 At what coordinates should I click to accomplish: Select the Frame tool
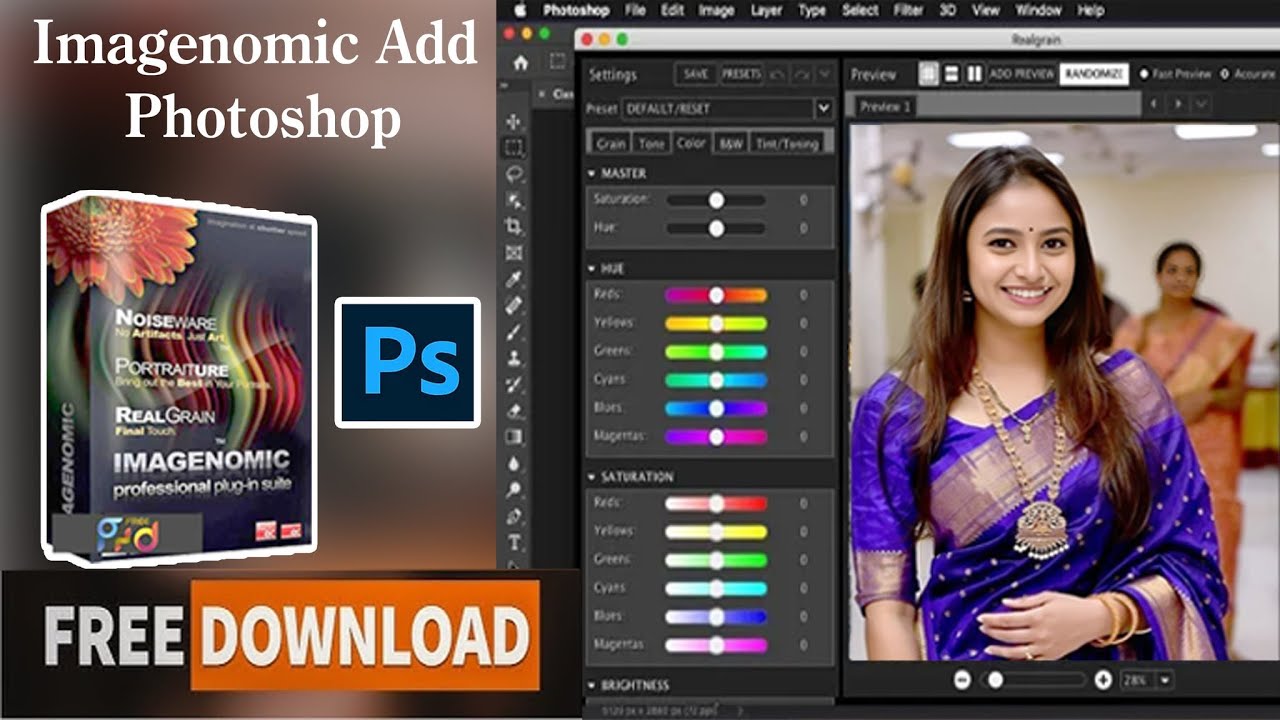coord(515,253)
